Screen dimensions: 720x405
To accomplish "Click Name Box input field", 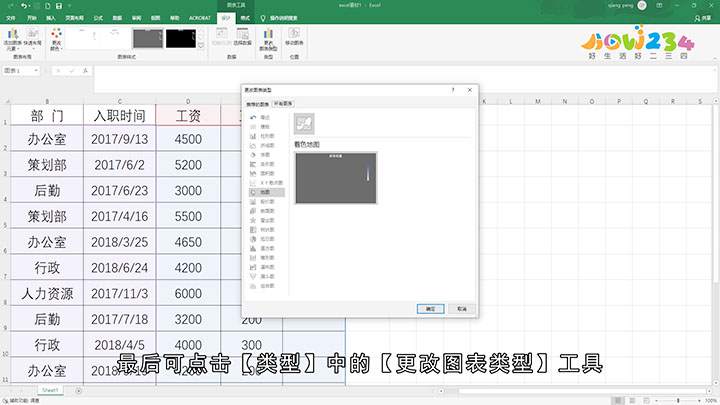I will [18, 71].
